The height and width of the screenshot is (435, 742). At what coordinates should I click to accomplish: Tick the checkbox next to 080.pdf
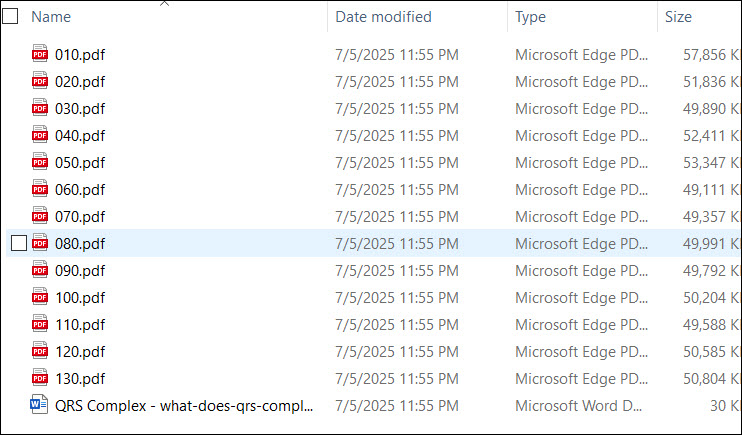pyautogui.click(x=19, y=243)
